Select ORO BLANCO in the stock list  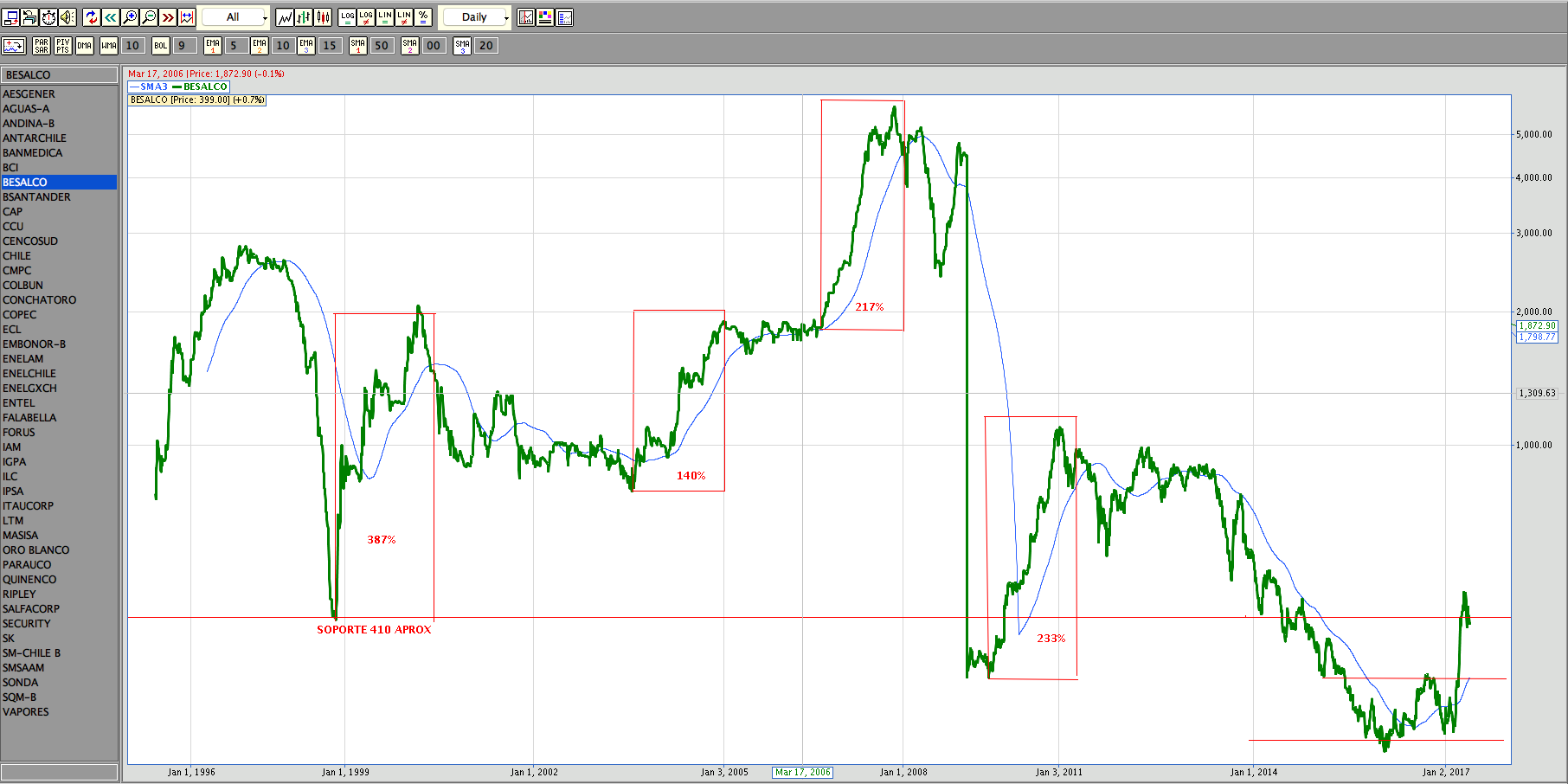pos(59,550)
